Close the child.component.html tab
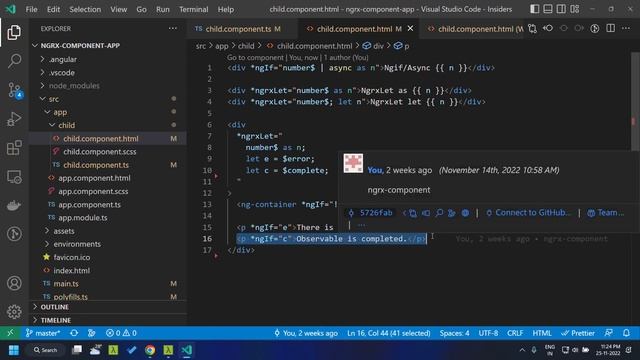The width and height of the screenshot is (640, 360). point(410,29)
